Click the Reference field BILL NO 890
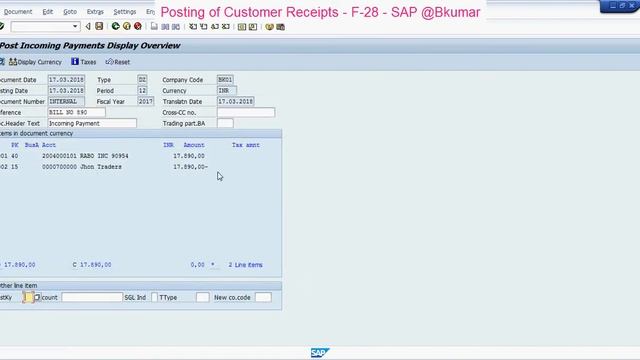 coord(76,112)
